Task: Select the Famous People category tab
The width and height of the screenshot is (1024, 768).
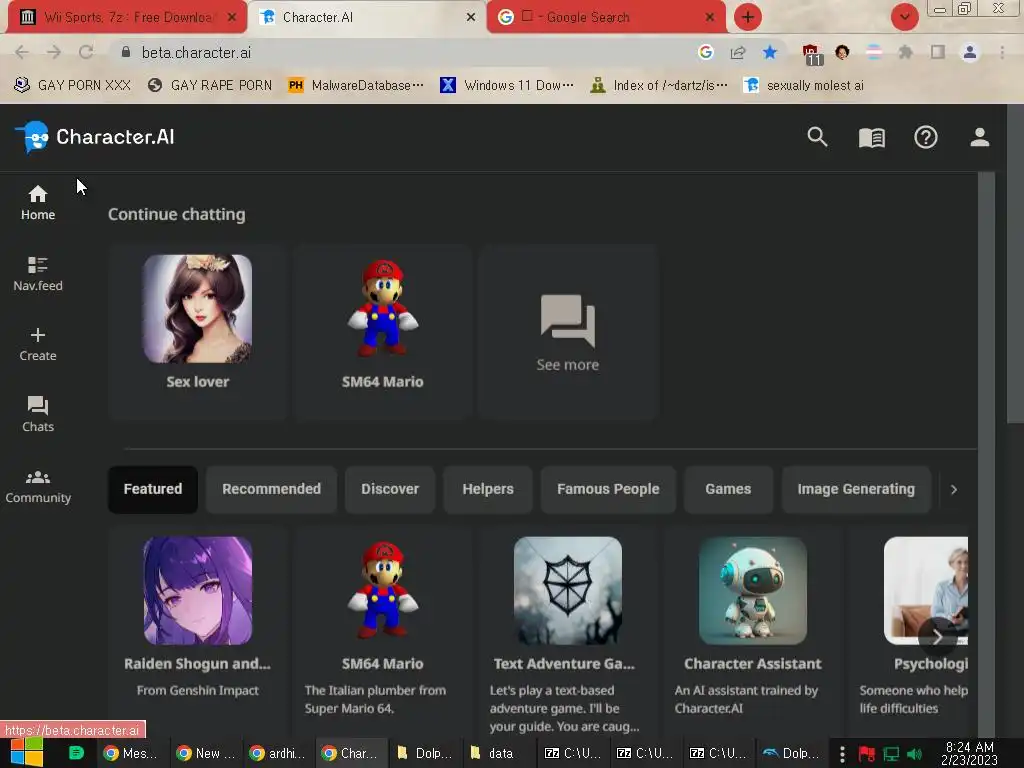Action: tap(608, 489)
